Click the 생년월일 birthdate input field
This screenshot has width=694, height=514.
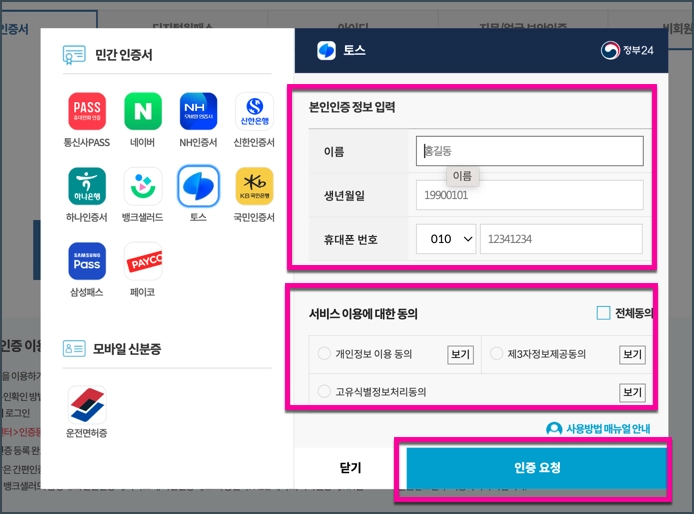coord(529,195)
